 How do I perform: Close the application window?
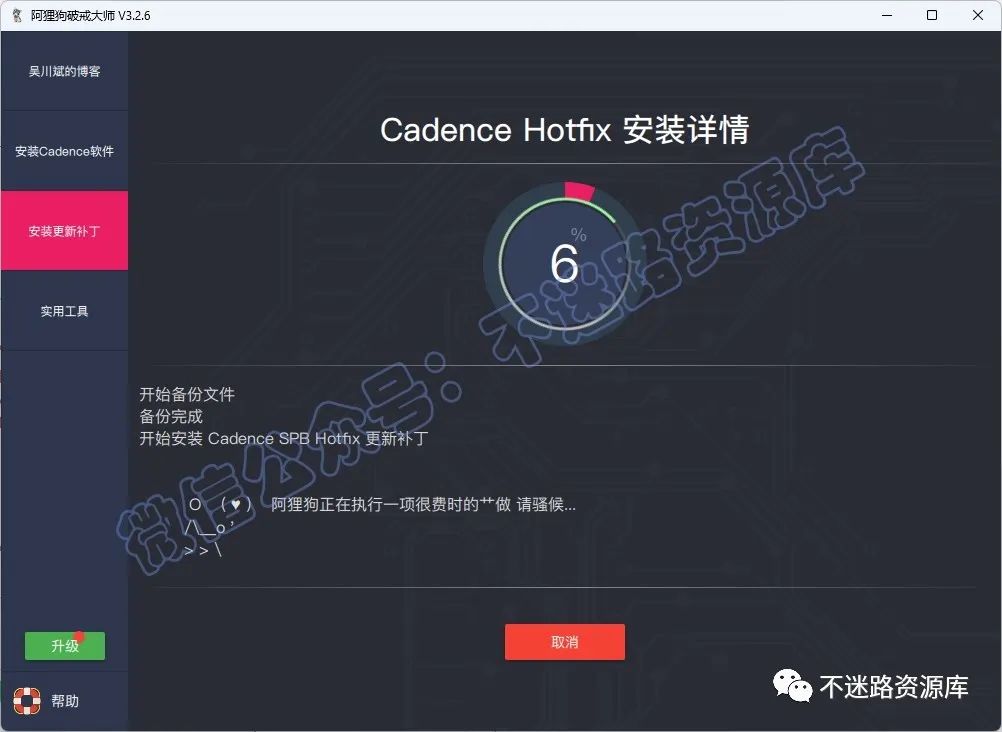[978, 15]
